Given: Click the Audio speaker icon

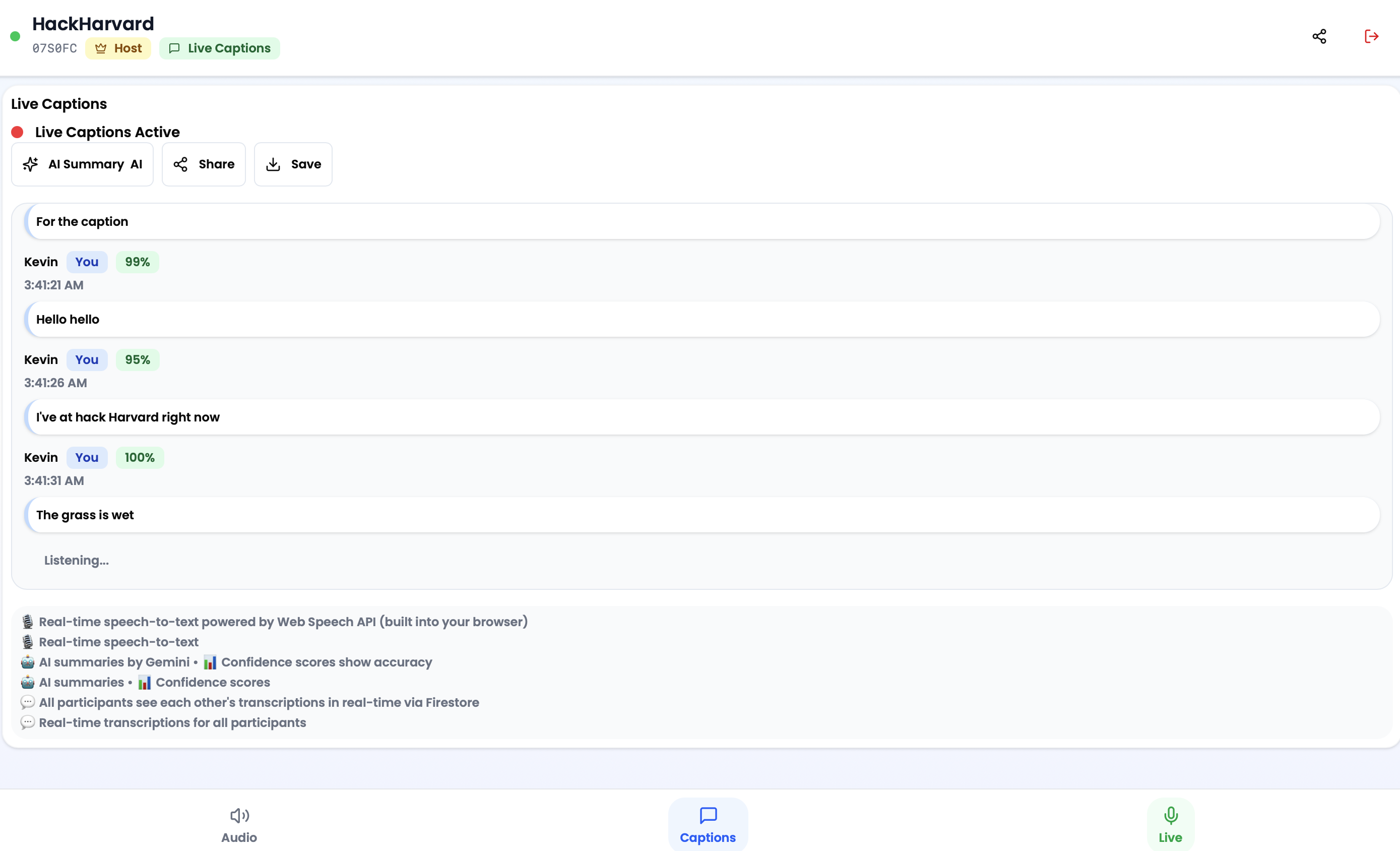Looking at the screenshot, I should (x=239, y=815).
